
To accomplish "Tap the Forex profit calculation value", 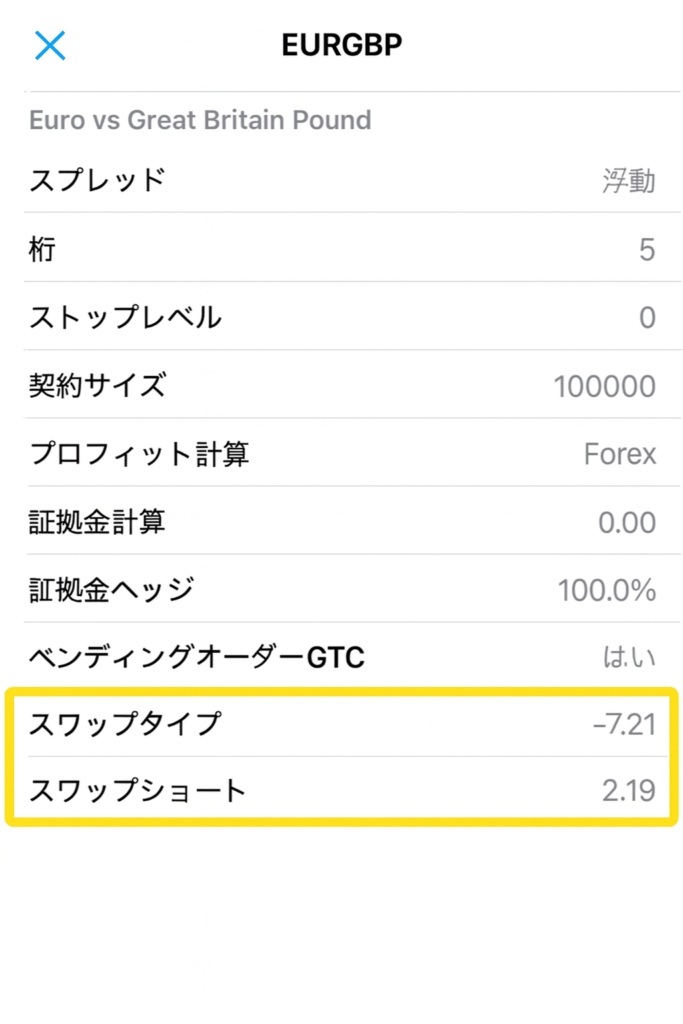I will (620, 454).
